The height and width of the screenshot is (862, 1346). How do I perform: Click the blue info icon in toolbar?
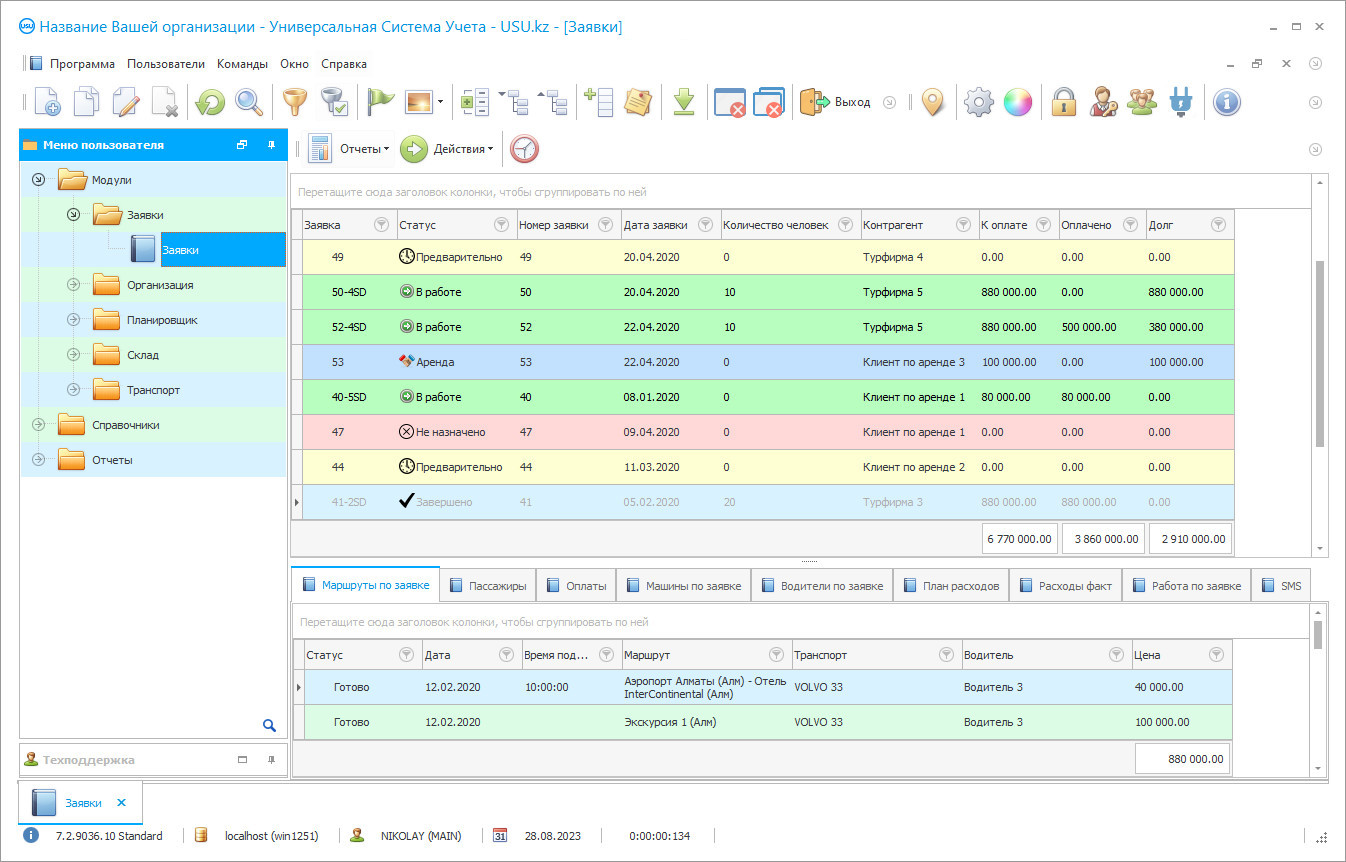pos(1227,102)
